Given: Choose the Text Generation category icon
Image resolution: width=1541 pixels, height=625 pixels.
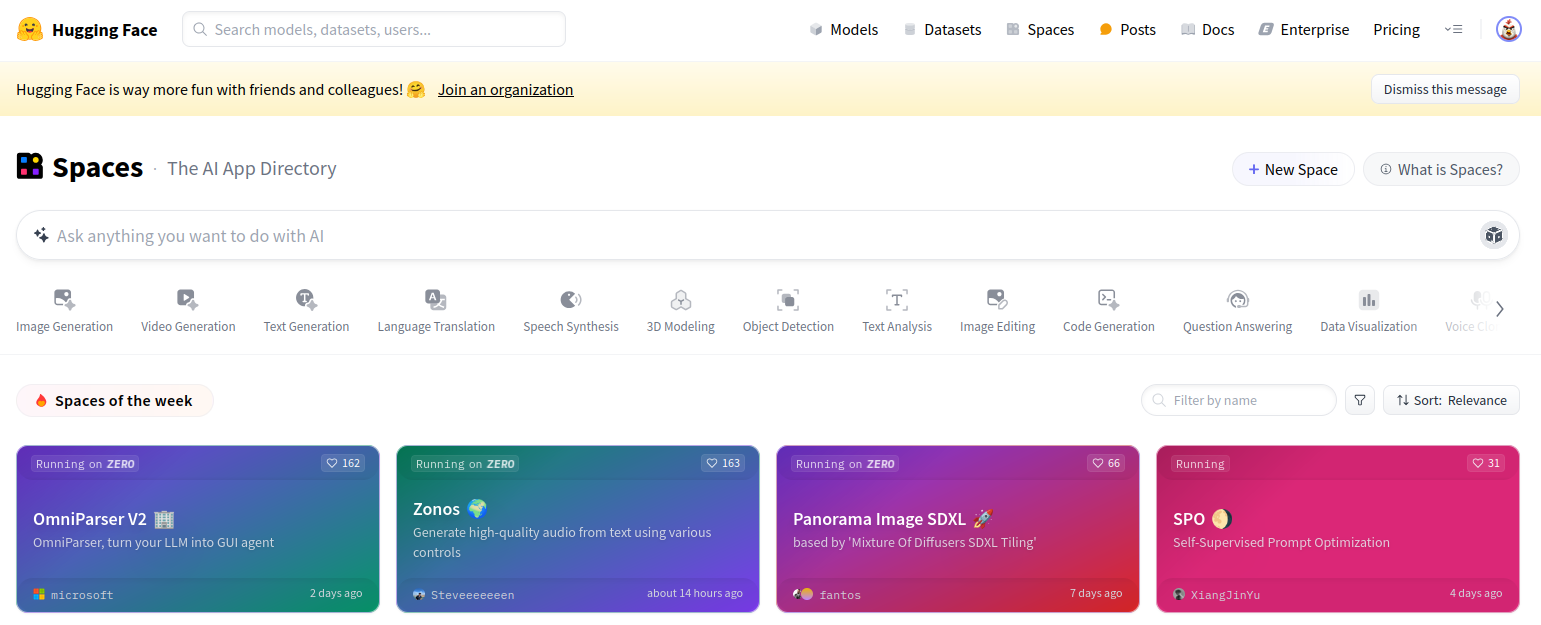Looking at the screenshot, I should (306, 299).
